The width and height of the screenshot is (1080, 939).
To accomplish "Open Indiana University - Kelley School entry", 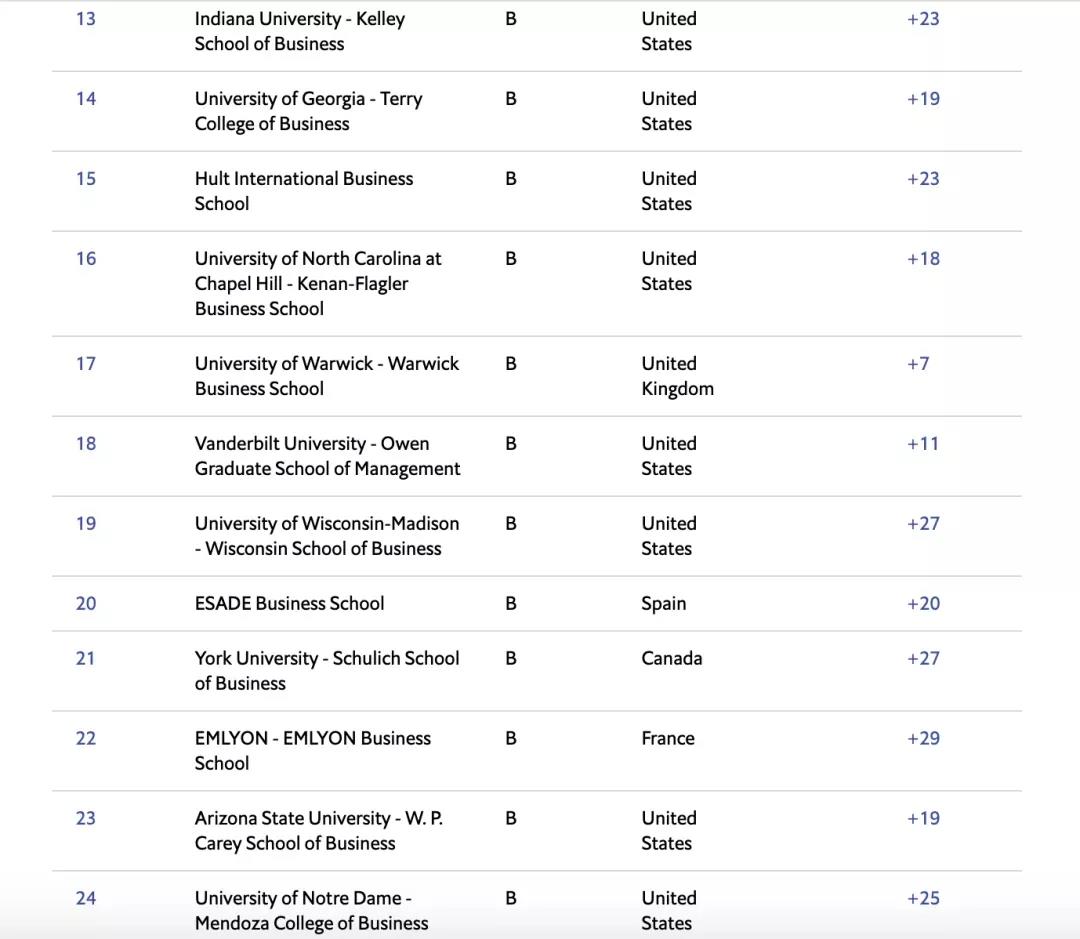I will (299, 31).
